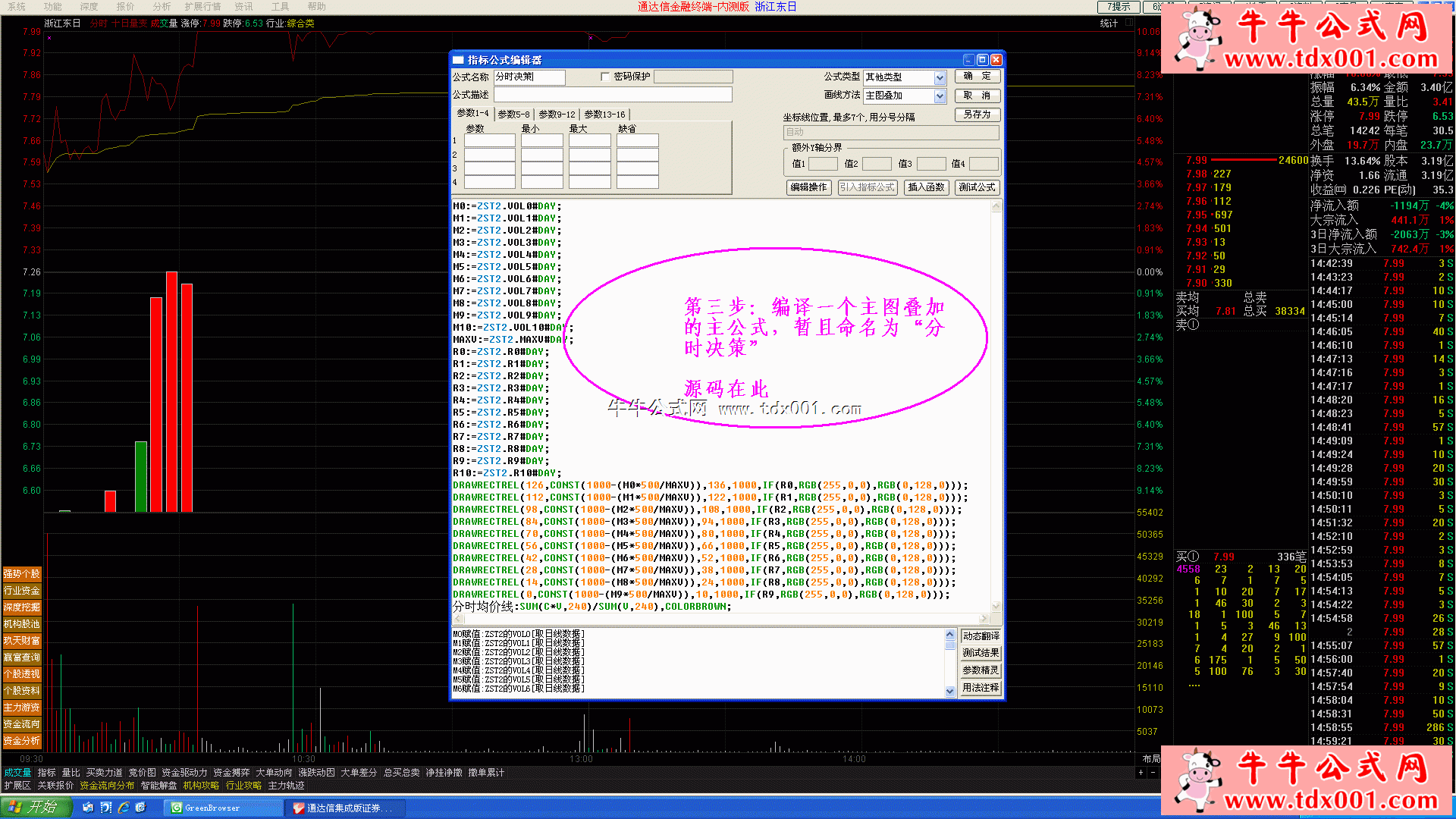
Task: Click the plus zoom icon near 布局
Action: (x=1141, y=773)
